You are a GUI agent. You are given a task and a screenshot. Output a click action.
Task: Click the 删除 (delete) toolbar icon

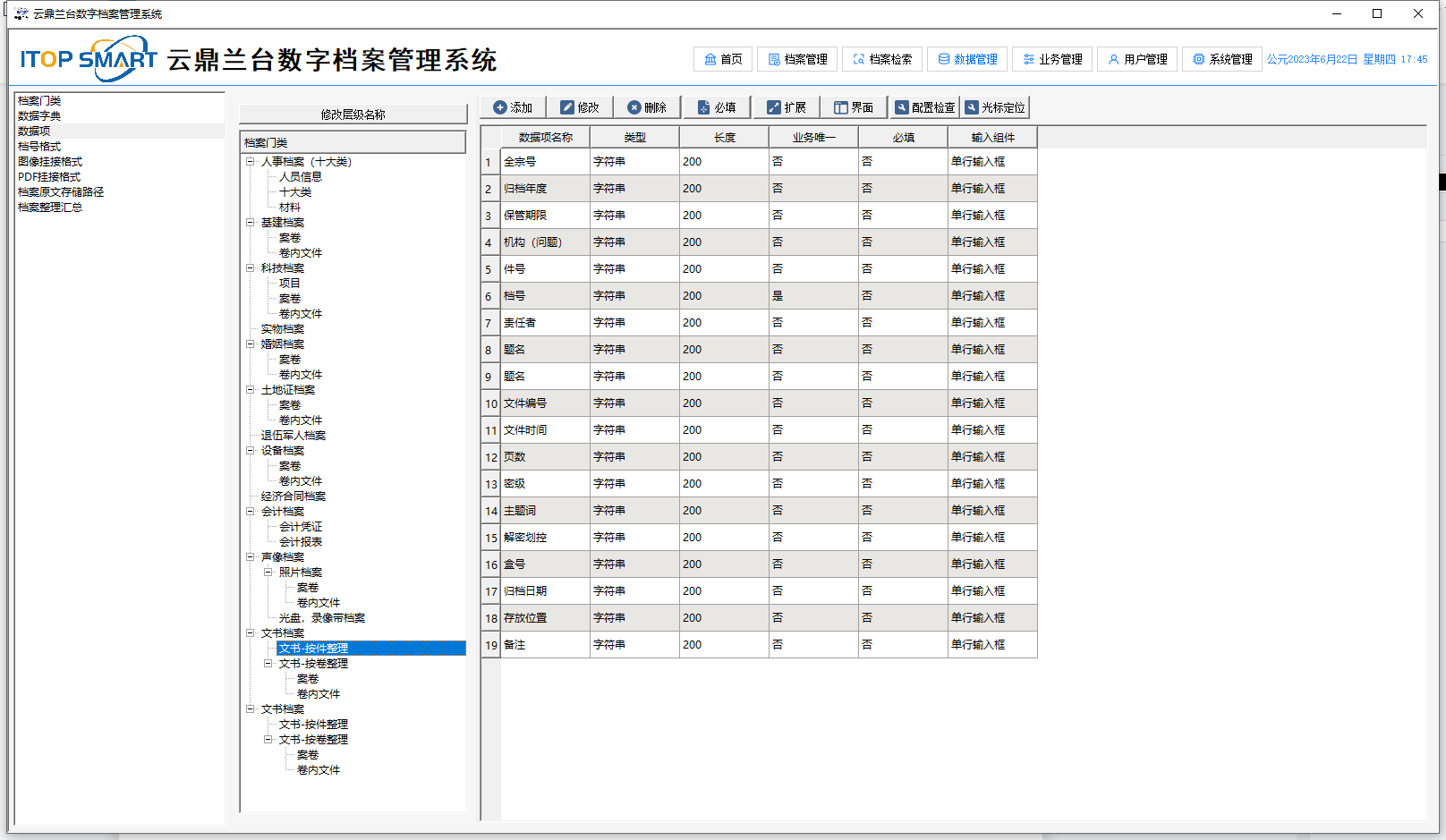click(634, 107)
